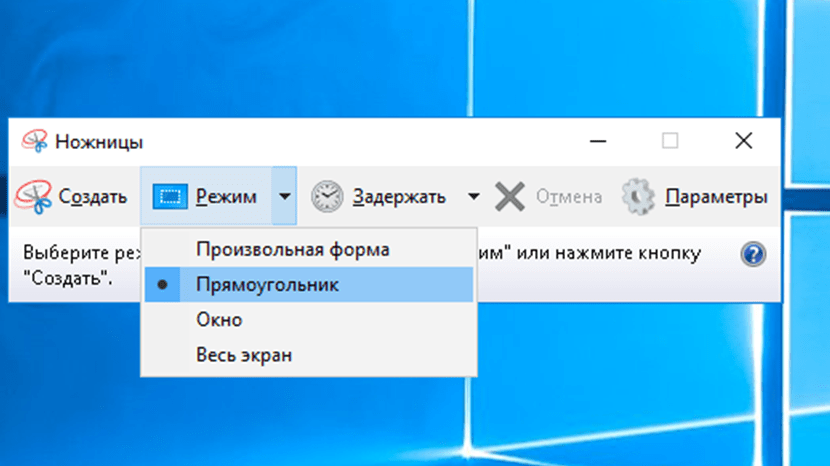The width and height of the screenshot is (830, 466).
Task: Click the X icon beside Отмена
Action: click(510, 196)
